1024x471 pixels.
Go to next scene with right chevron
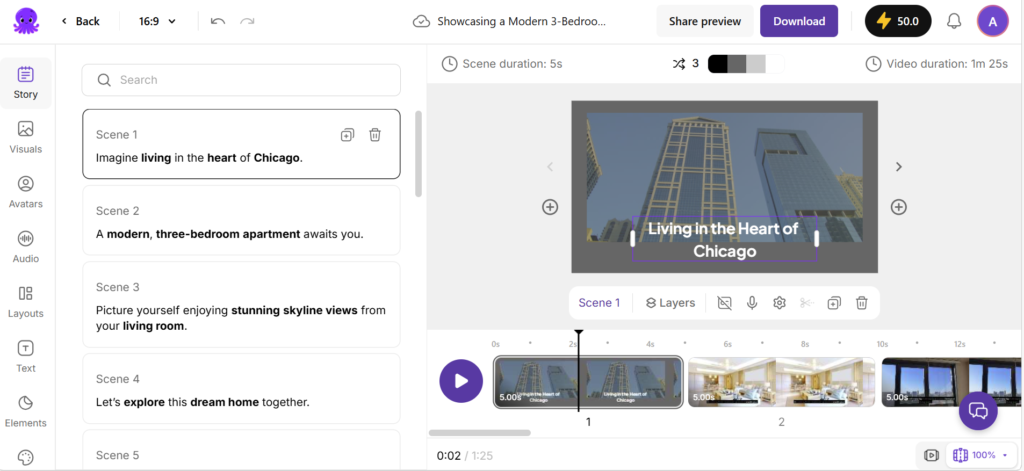[898, 167]
